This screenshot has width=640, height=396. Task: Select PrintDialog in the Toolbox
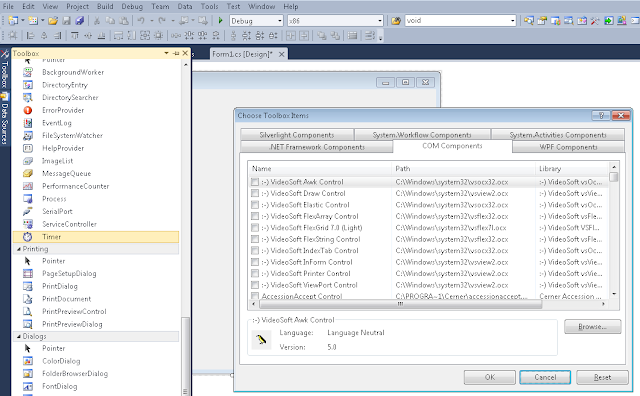[96, 286]
